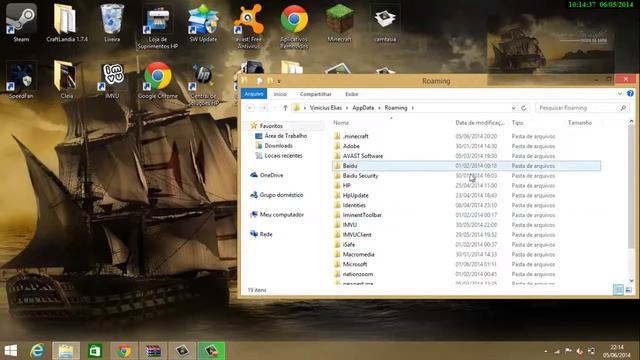
Task: Switch to large icons view button
Action: pyautogui.click(x=629, y=290)
